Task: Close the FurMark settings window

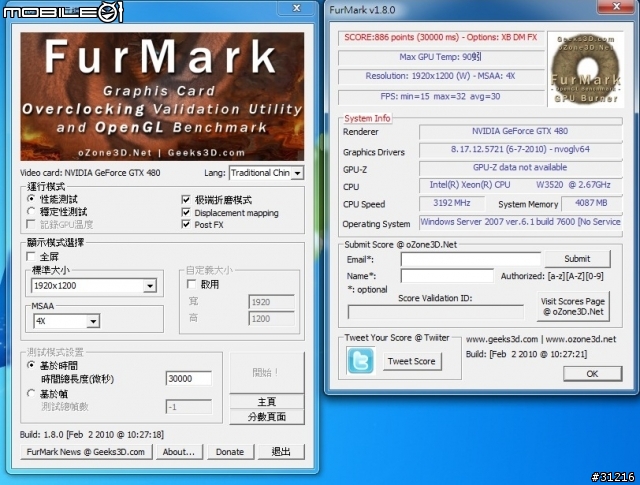Action: (x=297, y=8)
